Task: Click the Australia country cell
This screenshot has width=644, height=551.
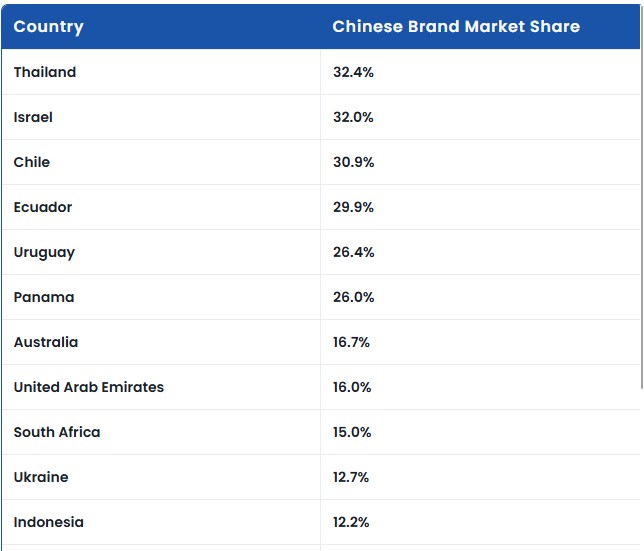Action: 46,342
